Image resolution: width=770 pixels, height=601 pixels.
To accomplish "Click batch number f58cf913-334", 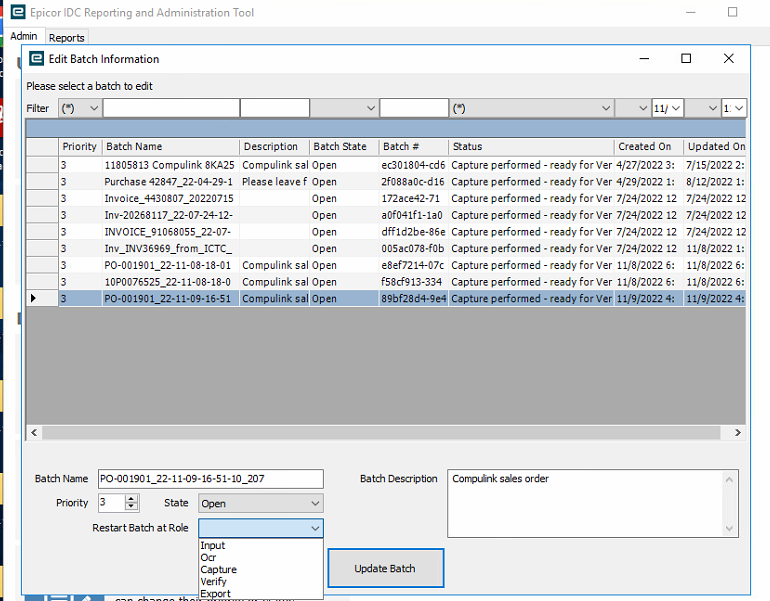I will point(413,282).
